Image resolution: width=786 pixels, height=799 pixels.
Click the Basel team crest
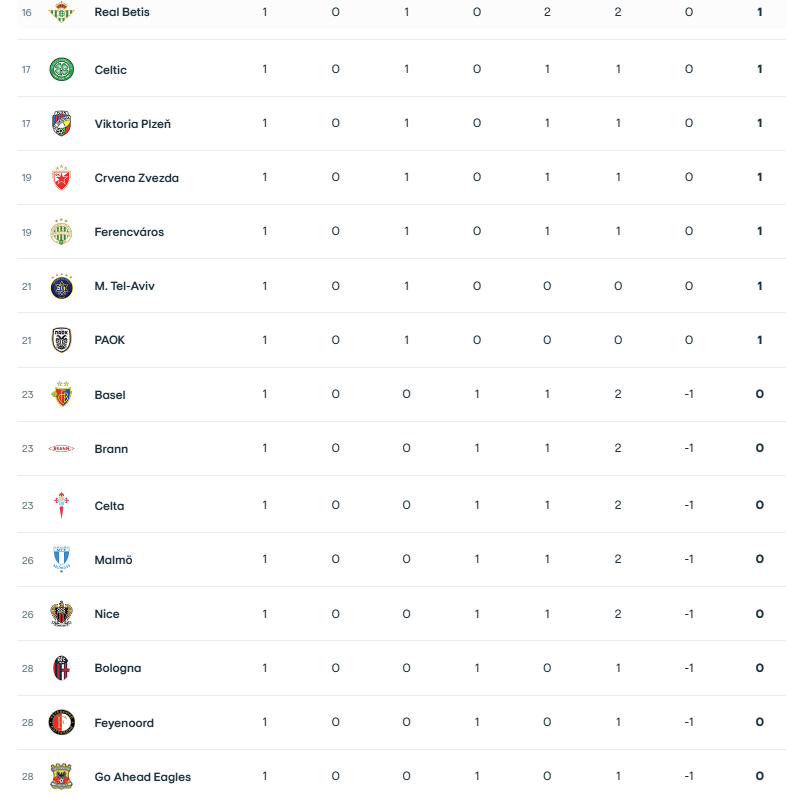click(62, 394)
